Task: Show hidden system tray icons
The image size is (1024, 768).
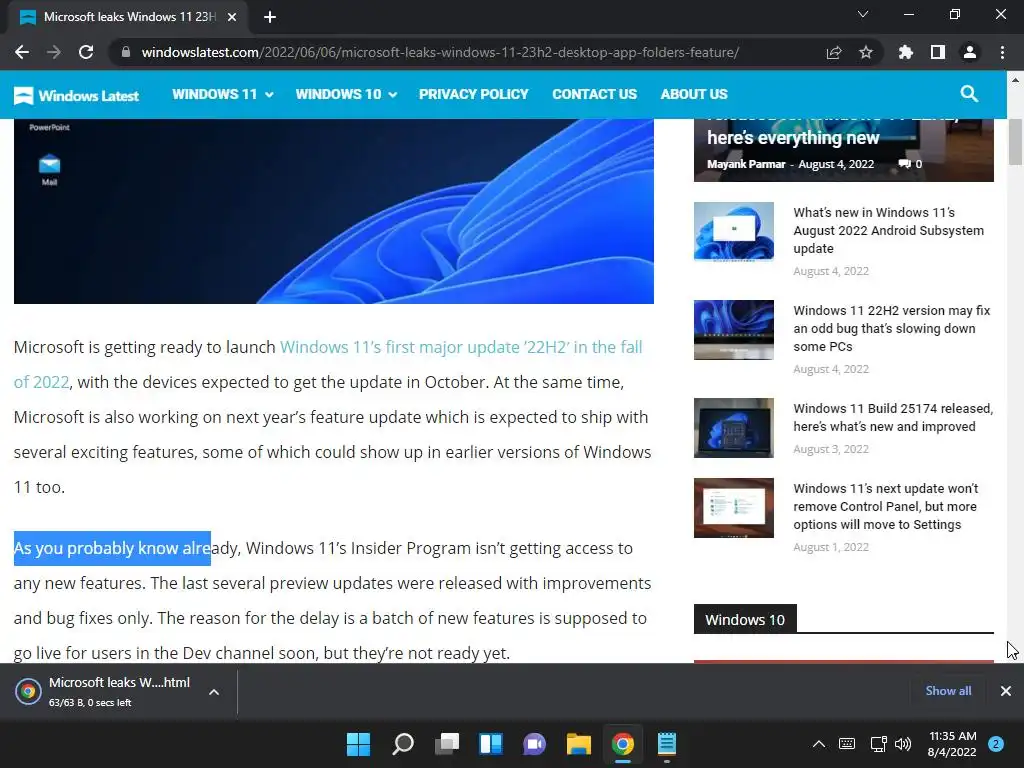Action: point(818,744)
